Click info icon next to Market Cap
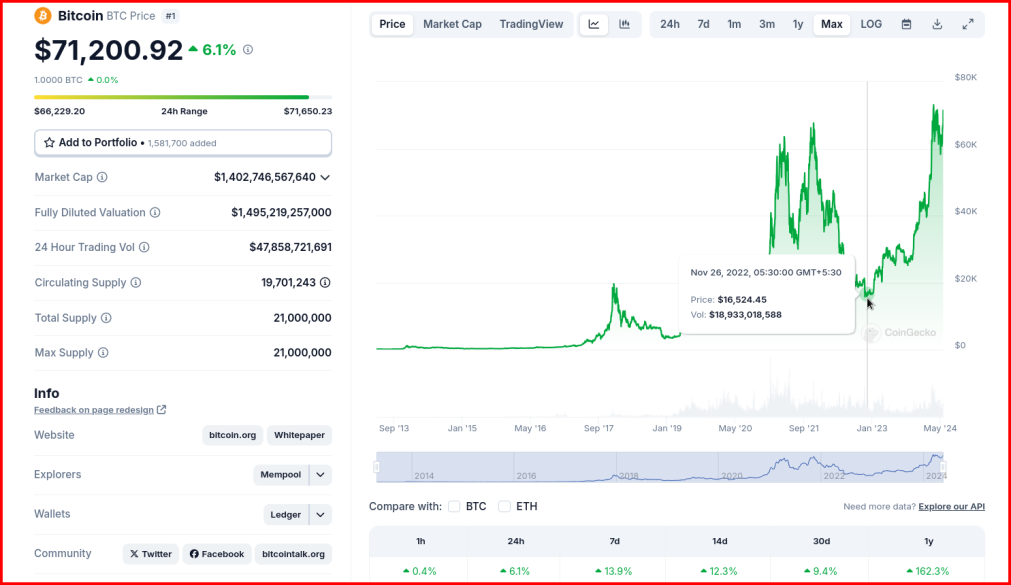Screen dimensions: 1011x585 coord(102,177)
